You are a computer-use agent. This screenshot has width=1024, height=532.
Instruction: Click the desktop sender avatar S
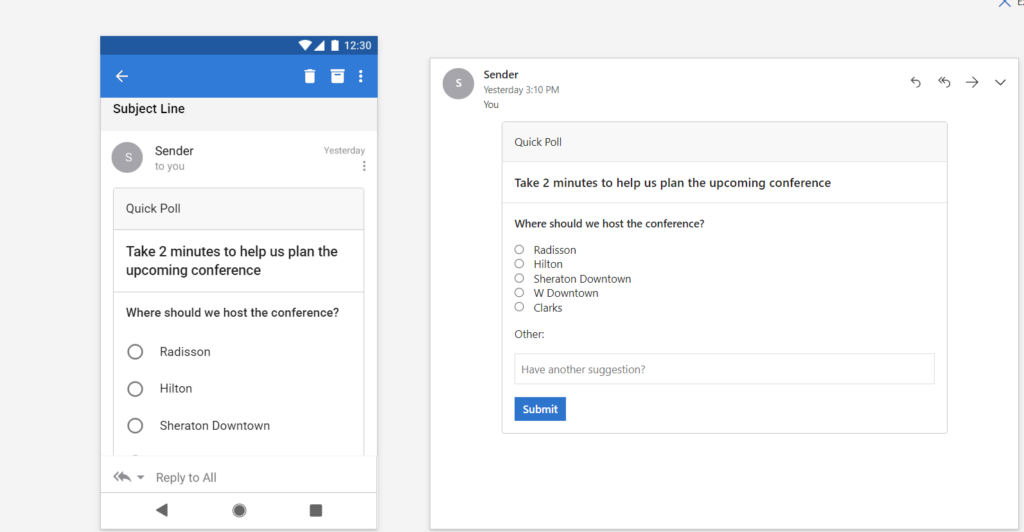pos(458,84)
